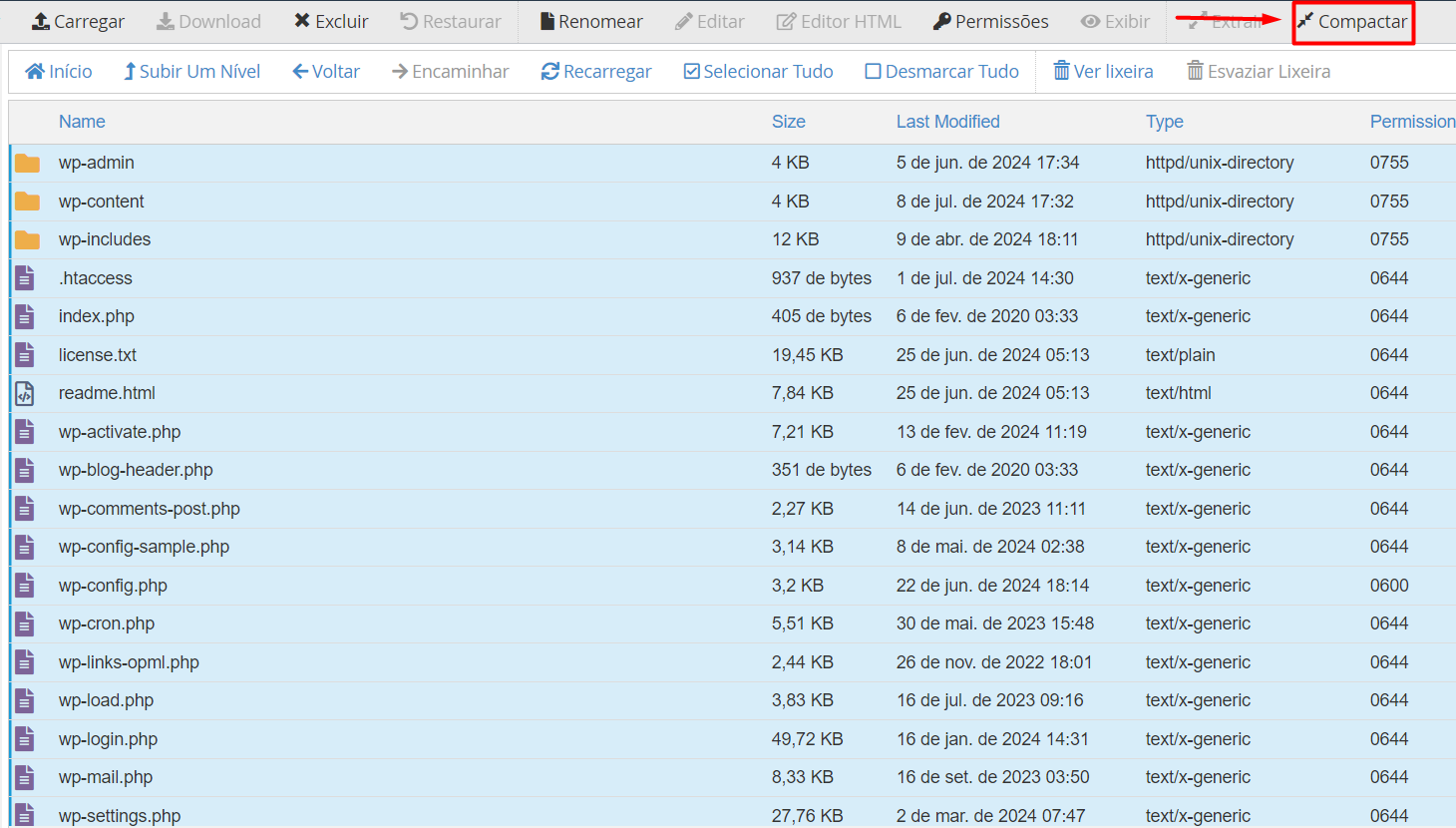Select the readme.html file icon

25,394
